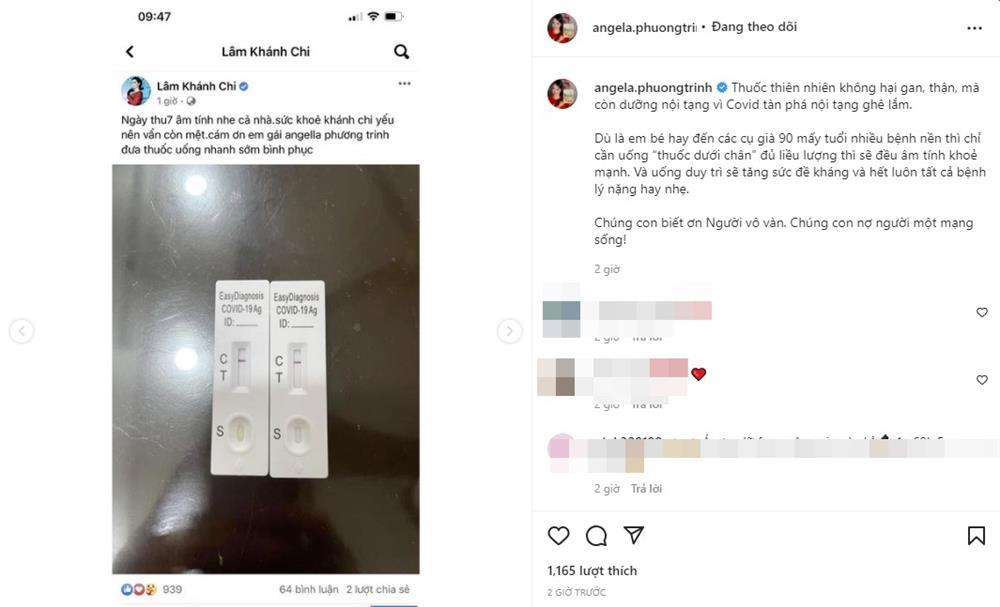The width and height of the screenshot is (1000, 607).
Task: Click the header profile avatar
Action: [x=562, y=28]
